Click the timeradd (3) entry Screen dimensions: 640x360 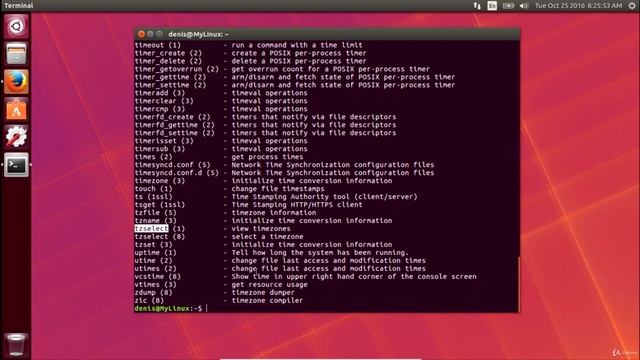click(x=160, y=93)
